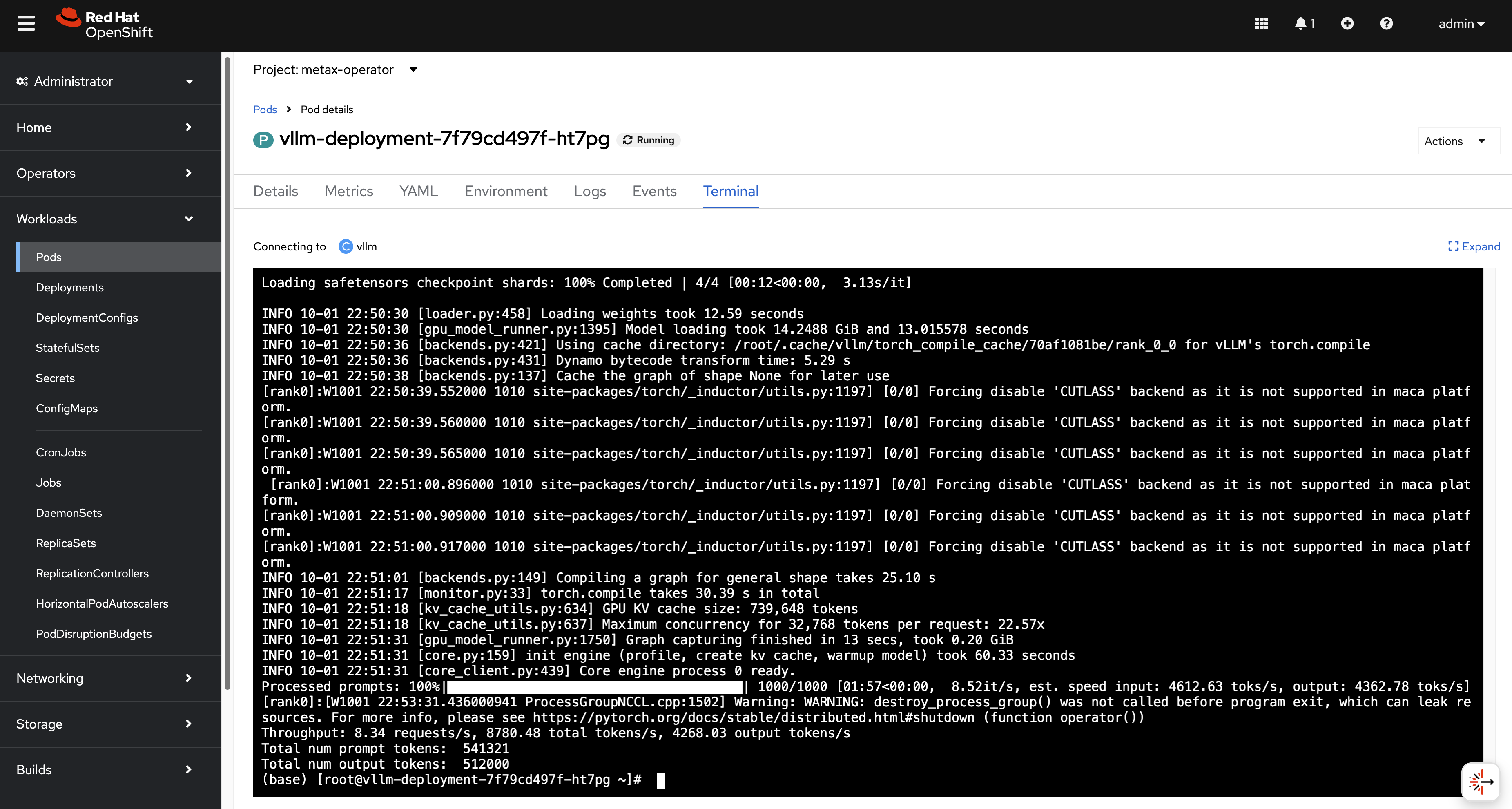Switch to the YAML tab
1512x809 pixels.
click(419, 191)
